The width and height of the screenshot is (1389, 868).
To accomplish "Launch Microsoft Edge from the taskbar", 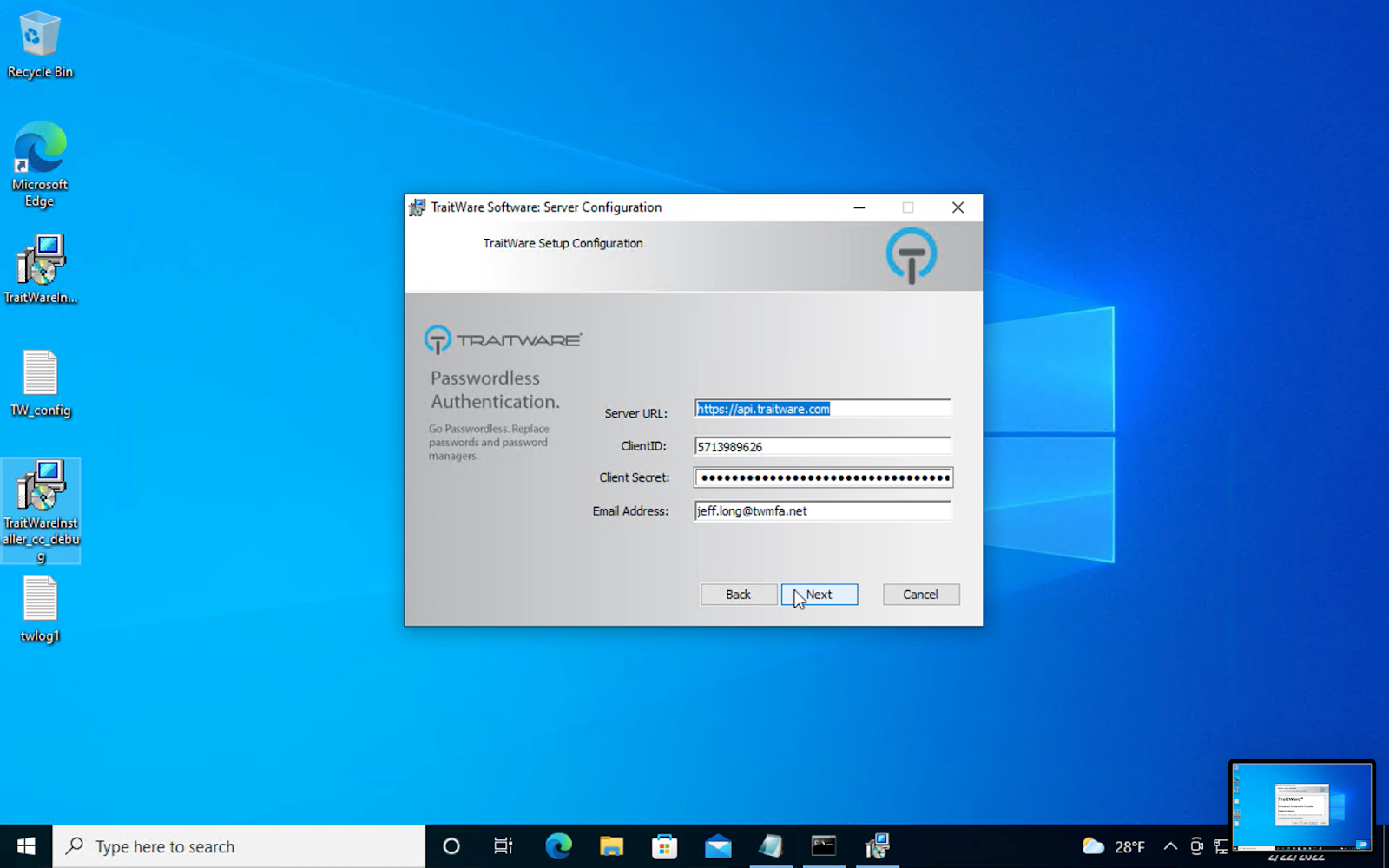I will coord(558,846).
